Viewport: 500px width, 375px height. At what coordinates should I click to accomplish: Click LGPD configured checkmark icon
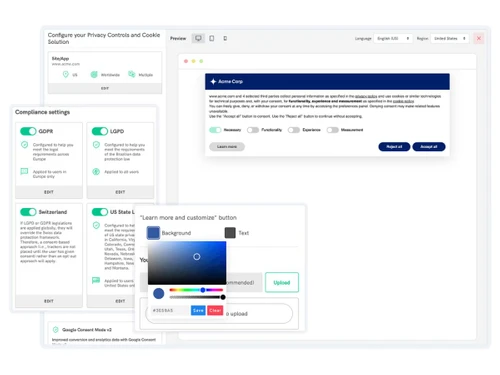[96, 145]
